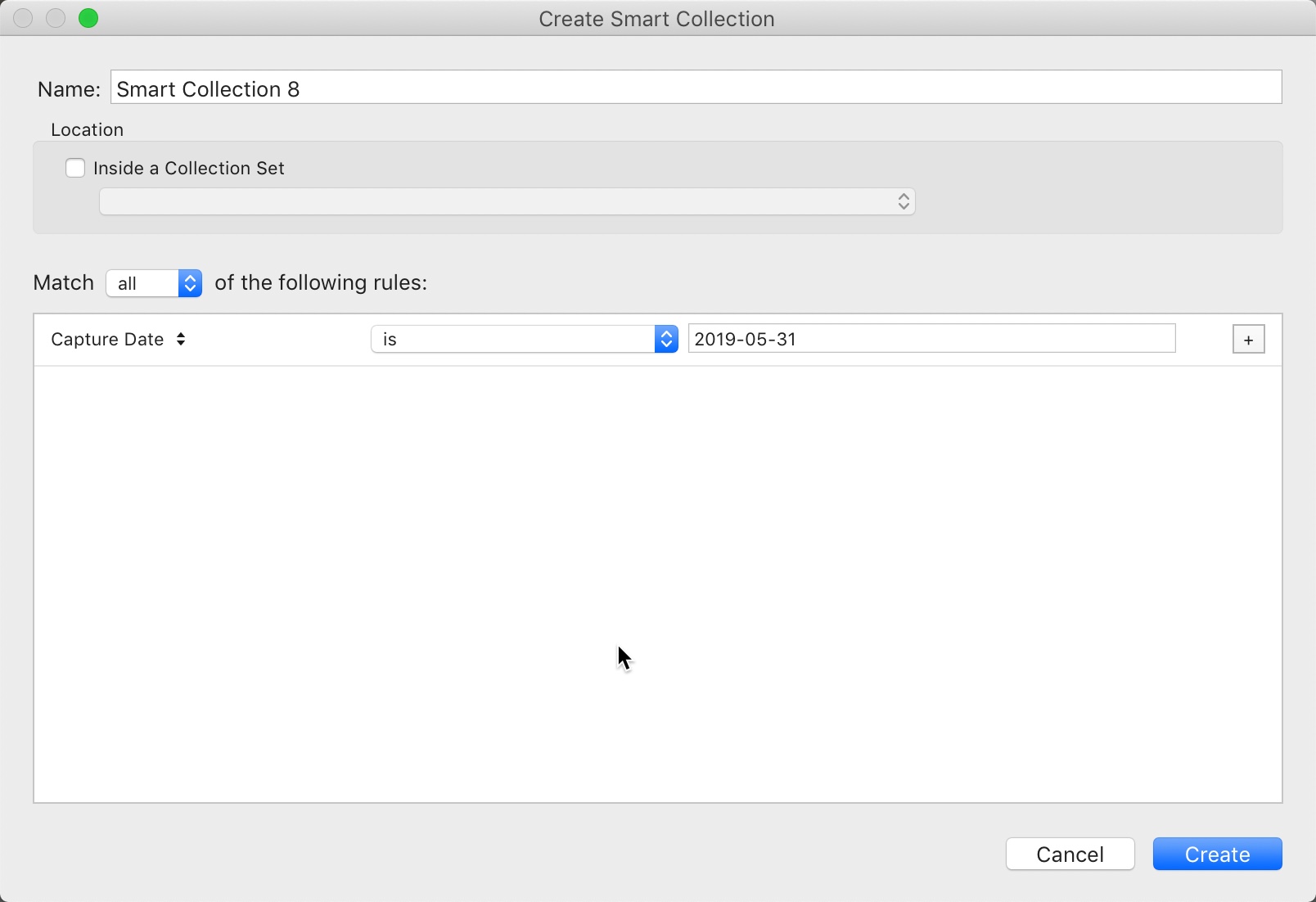Click the green zoom window button

[x=88, y=18]
